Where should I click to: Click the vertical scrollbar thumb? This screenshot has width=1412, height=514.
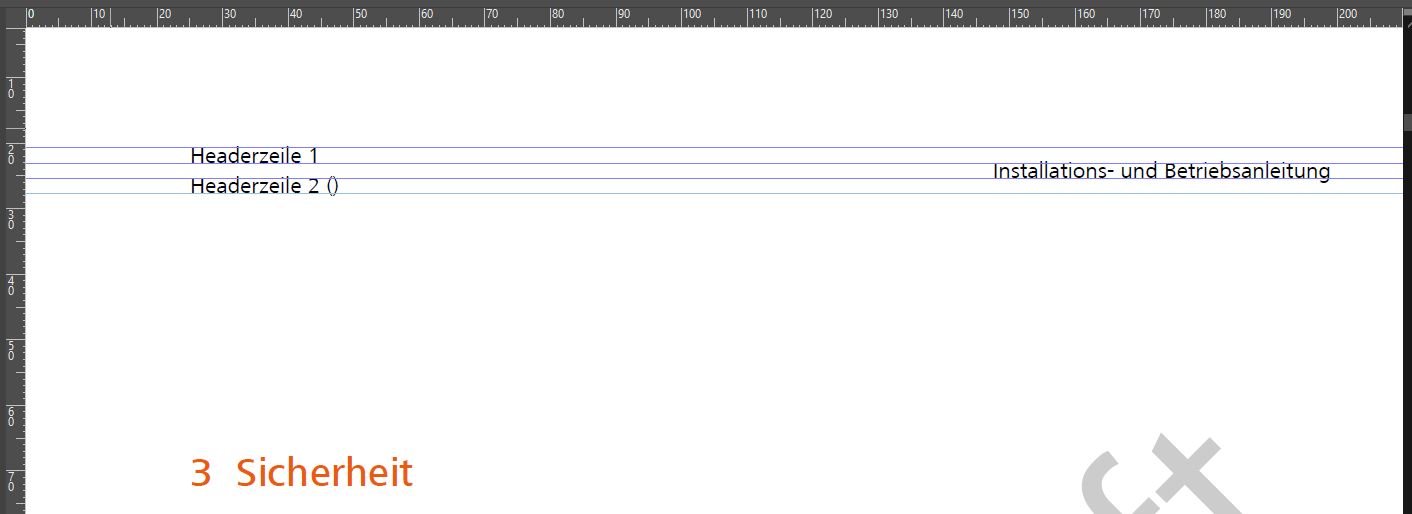pos(1407,123)
